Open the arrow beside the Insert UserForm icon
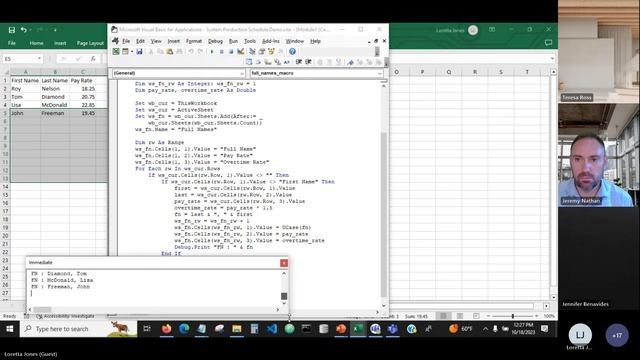The image size is (640, 360). tap(131, 51)
